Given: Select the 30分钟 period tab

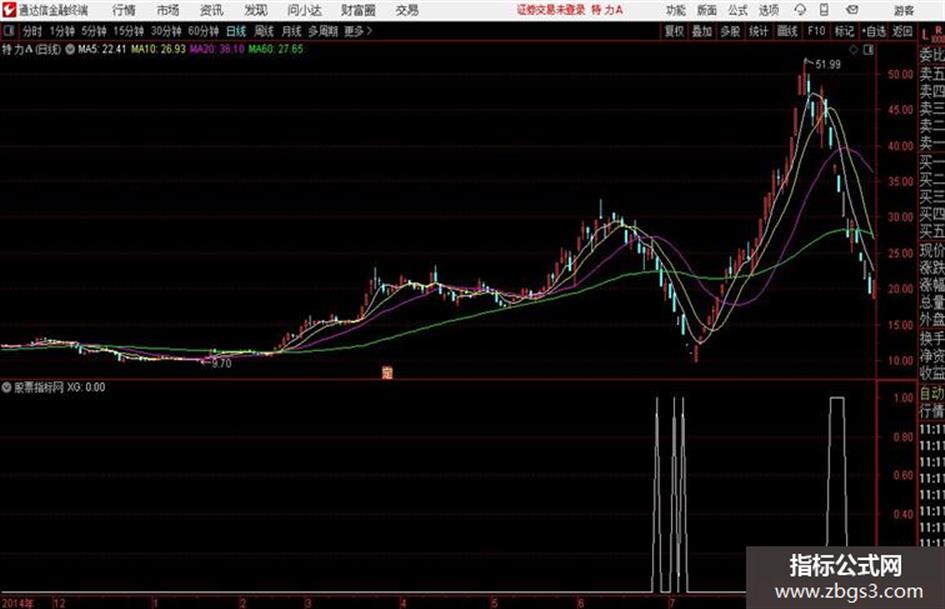Looking at the screenshot, I should click(x=166, y=31).
